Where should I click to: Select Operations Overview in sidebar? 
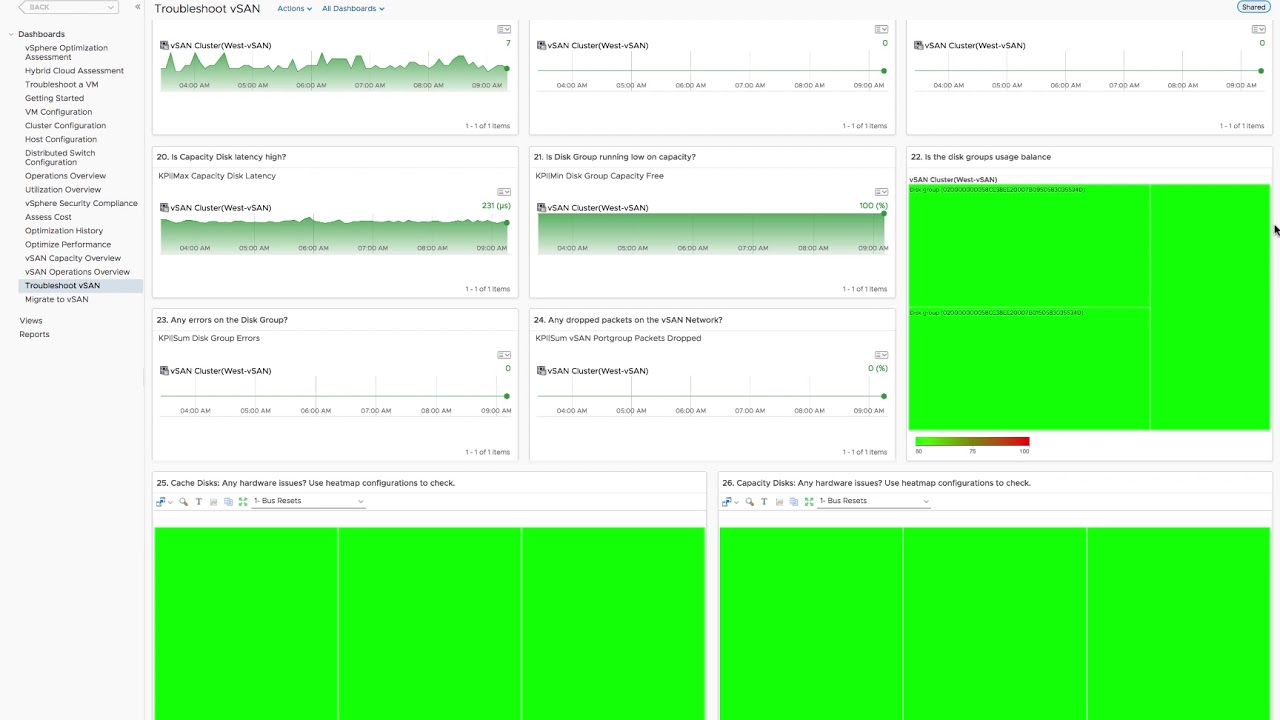(x=65, y=176)
